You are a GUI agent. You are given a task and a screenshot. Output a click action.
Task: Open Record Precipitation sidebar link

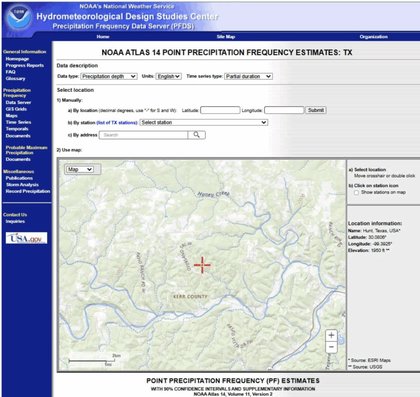(28, 191)
